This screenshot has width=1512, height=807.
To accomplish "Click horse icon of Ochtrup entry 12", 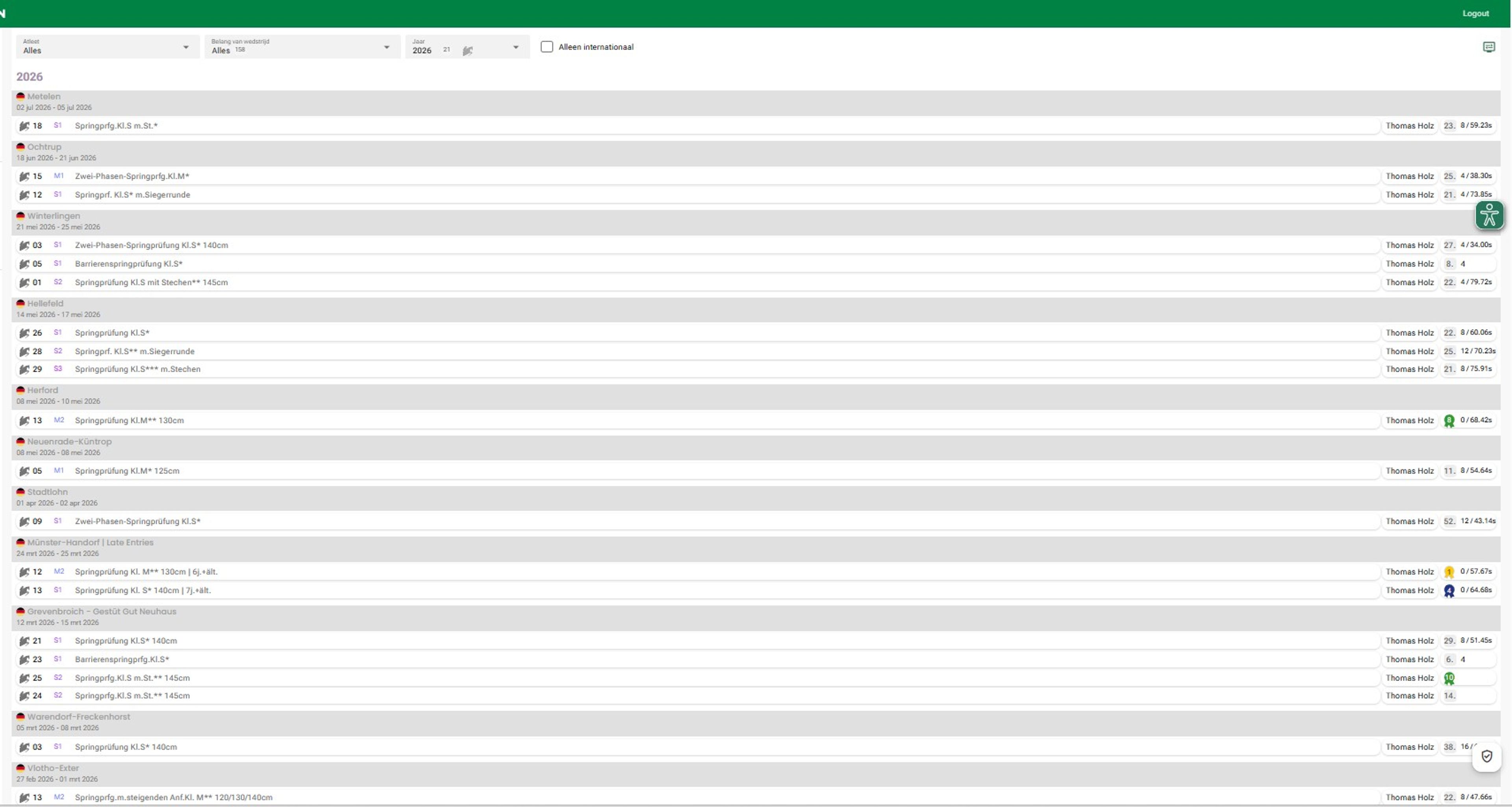I will tap(24, 195).
